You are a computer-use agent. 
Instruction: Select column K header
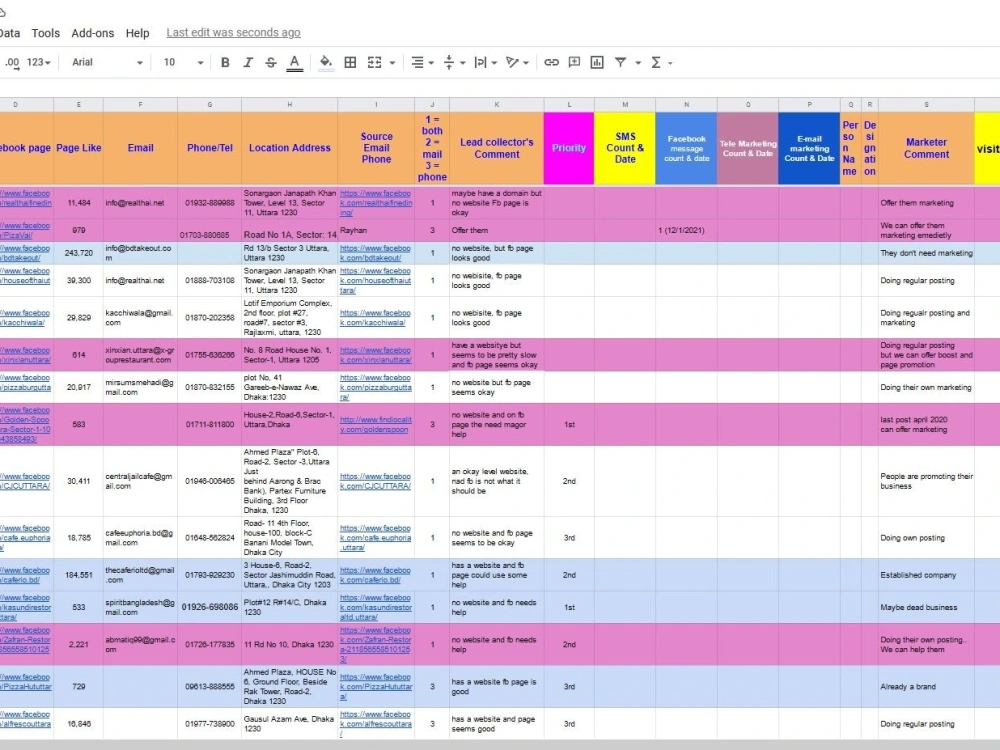click(x=497, y=105)
